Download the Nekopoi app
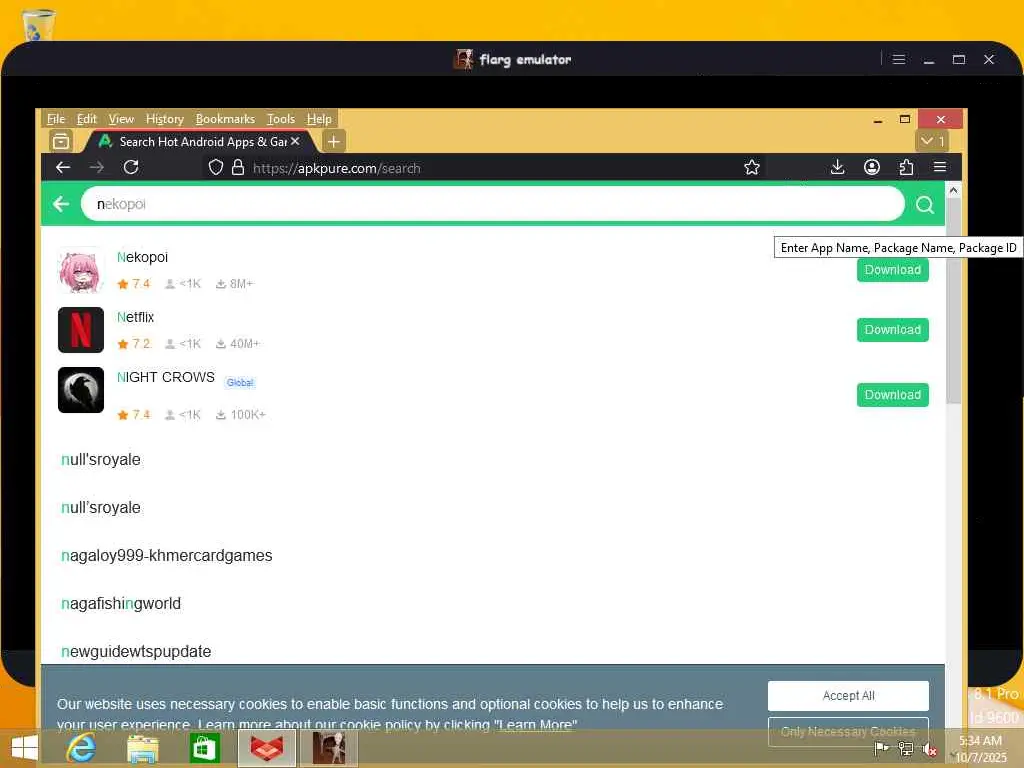1024x768 pixels. click(892, 270)
